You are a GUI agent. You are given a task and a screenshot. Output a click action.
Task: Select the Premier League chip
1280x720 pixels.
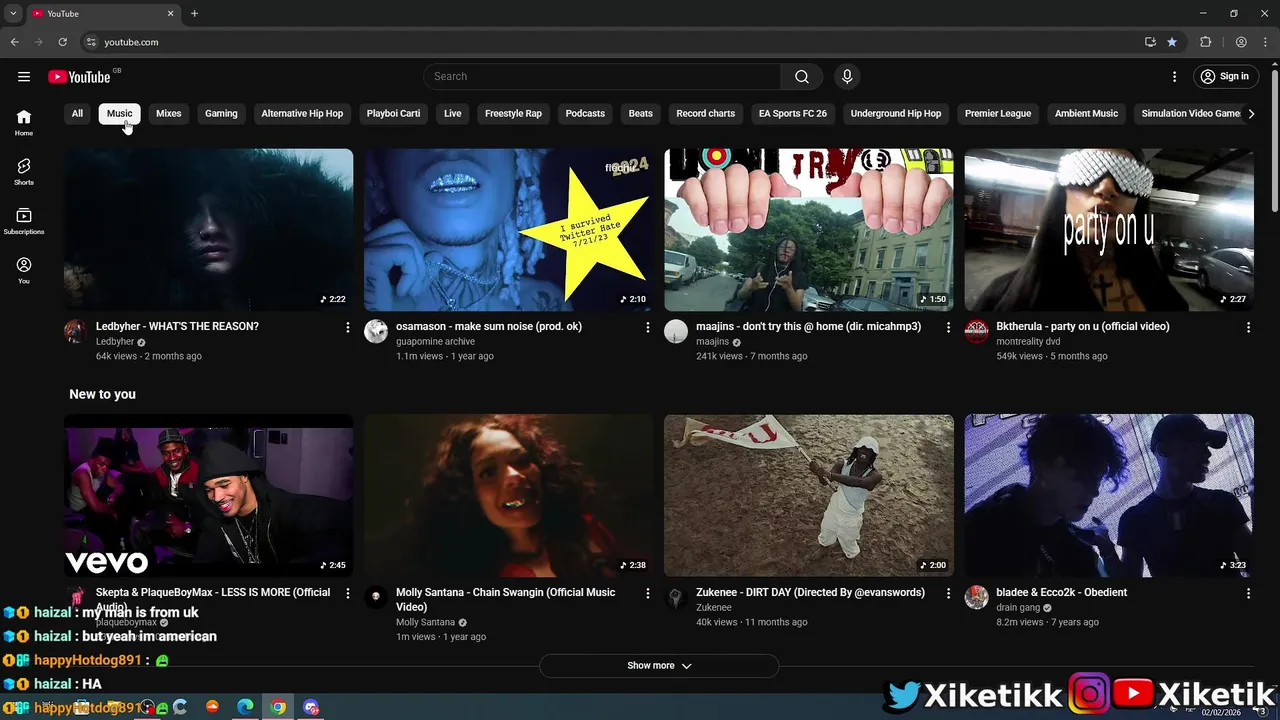(x=998, y=114)
